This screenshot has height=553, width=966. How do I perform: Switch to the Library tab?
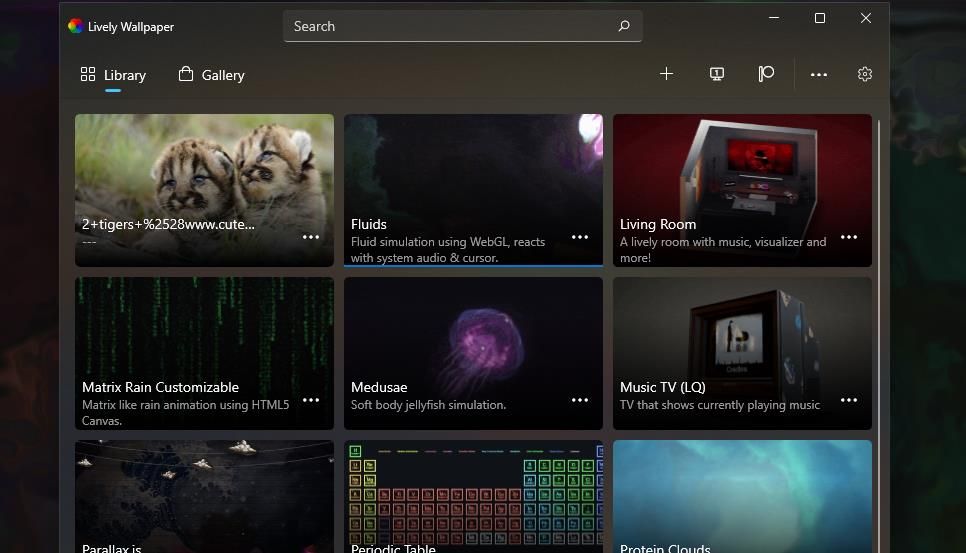pos(113,75)
